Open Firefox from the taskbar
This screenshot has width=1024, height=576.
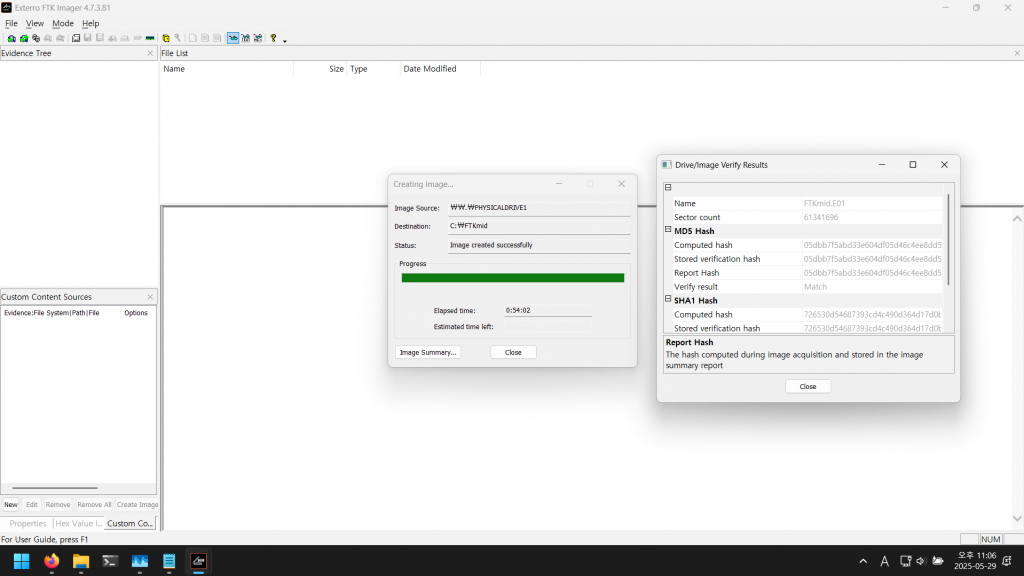point(51,561)
